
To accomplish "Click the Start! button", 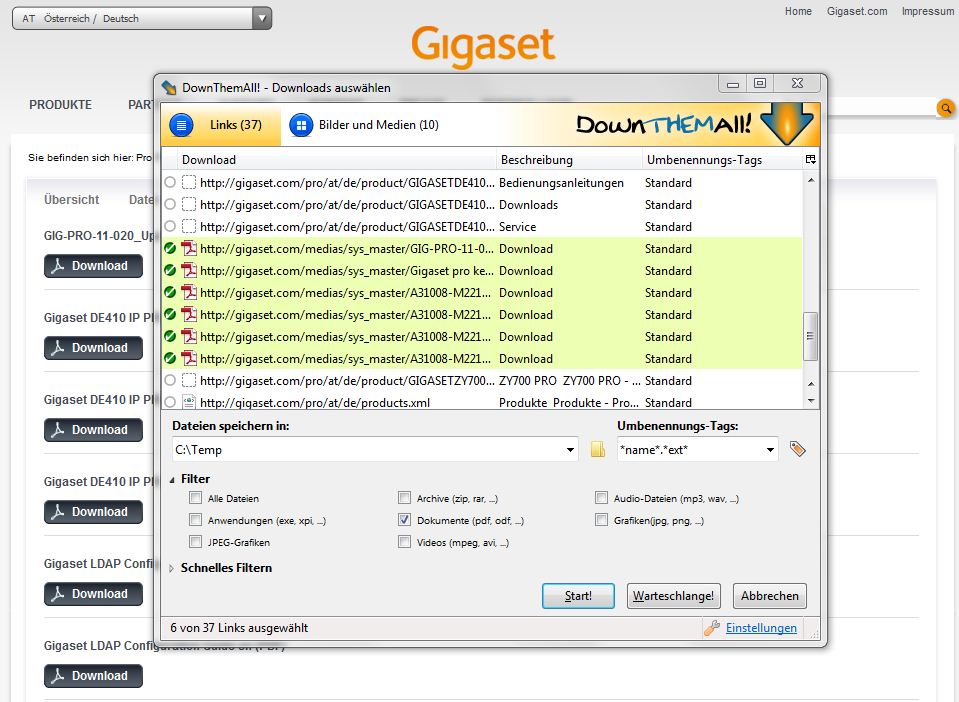I will pos(578,596).
